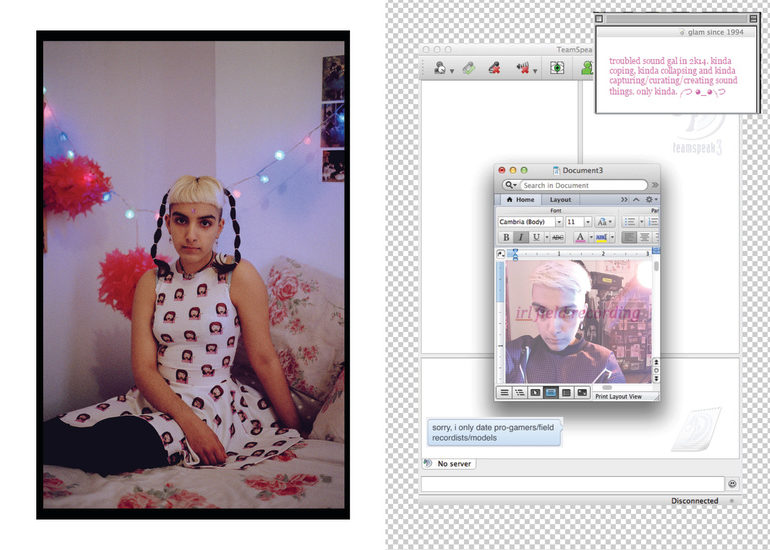
Task: Switch to Print Layout view button
Action: click(550, 393)
